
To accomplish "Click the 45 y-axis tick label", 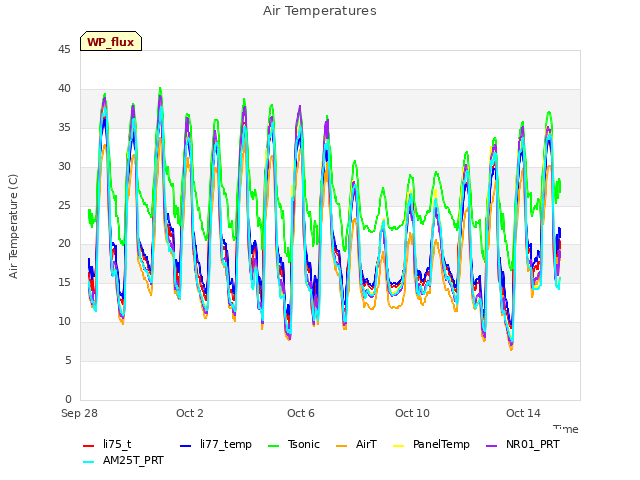I will pyautogui.click(x=64, y=50).
